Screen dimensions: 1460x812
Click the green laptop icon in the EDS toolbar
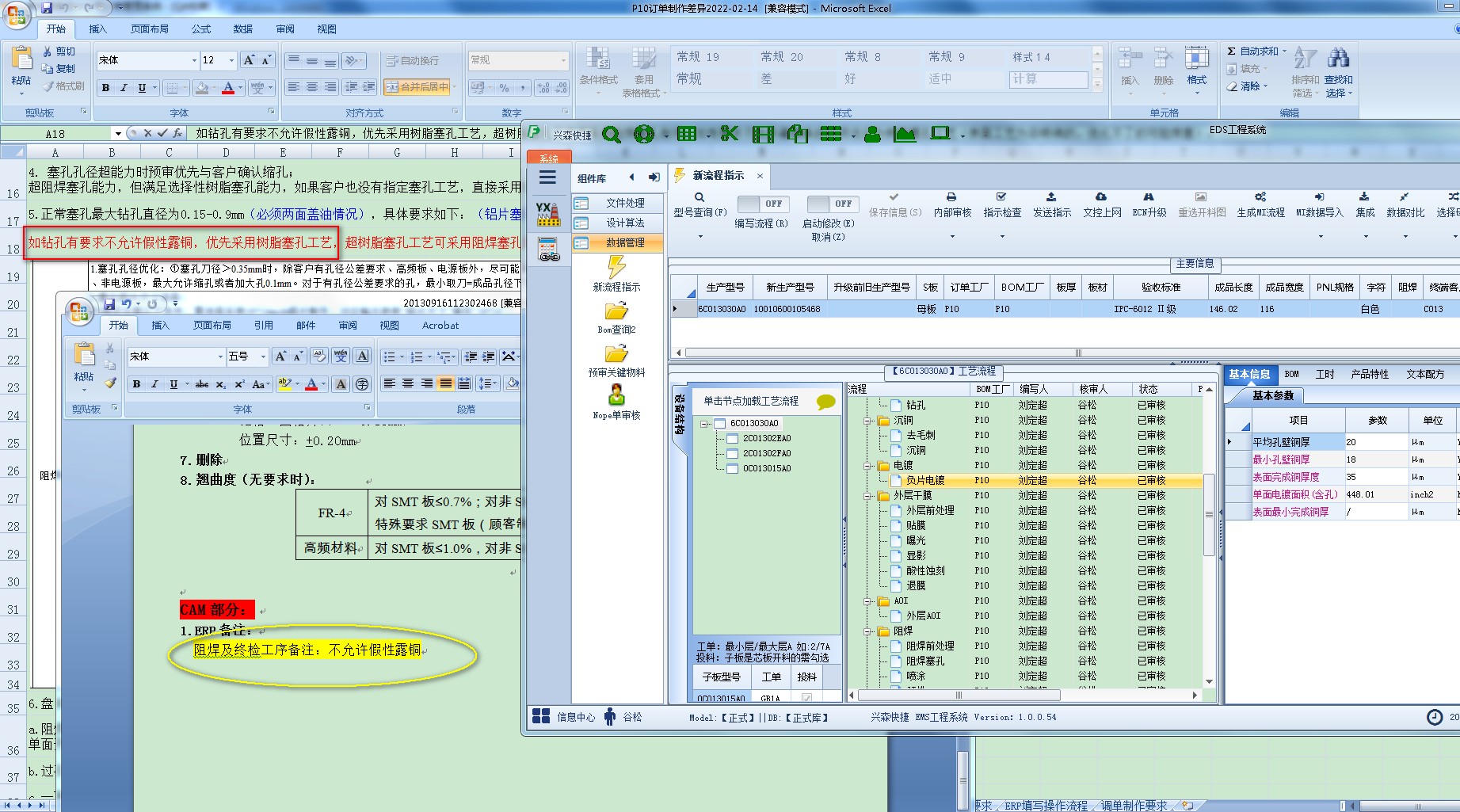tap(940, 133)
